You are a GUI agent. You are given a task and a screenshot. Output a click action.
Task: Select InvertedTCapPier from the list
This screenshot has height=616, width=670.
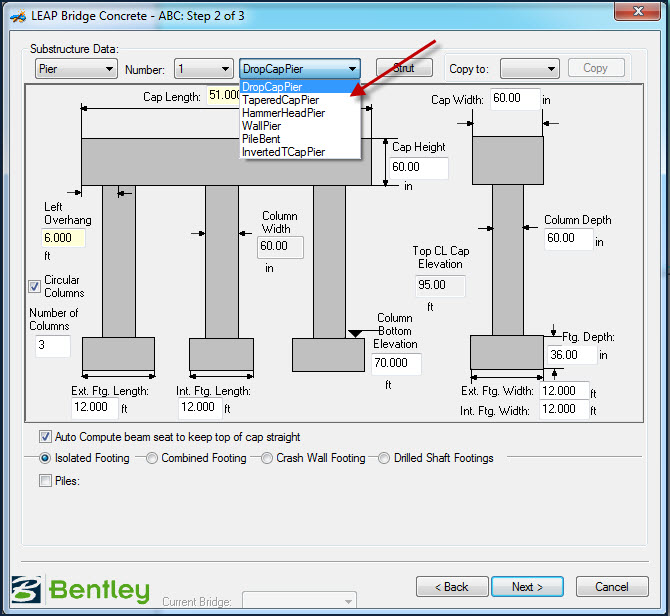[x=300, y=152]
